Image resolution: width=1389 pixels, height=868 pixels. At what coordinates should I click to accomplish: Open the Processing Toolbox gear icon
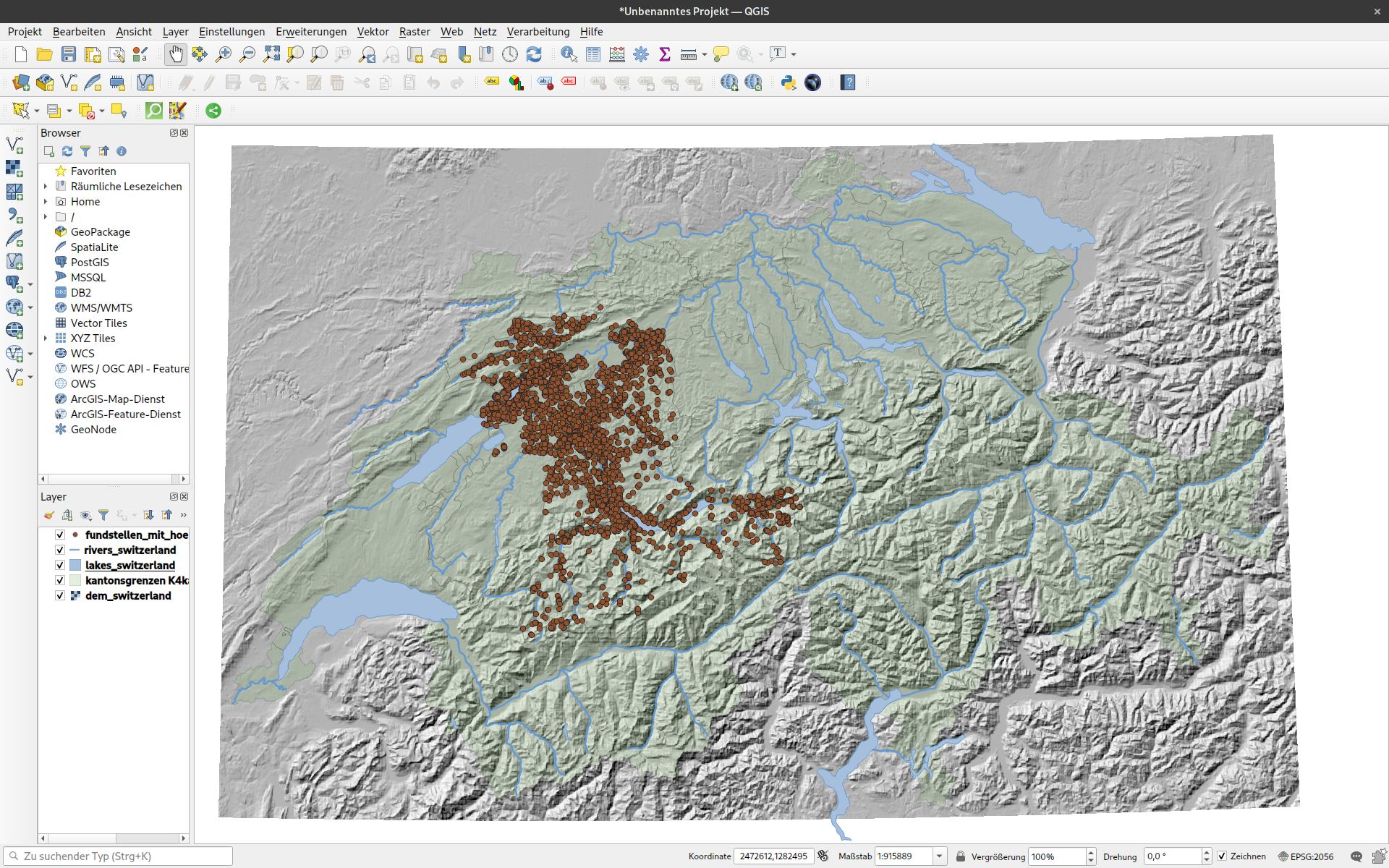[x=641, y=54]
